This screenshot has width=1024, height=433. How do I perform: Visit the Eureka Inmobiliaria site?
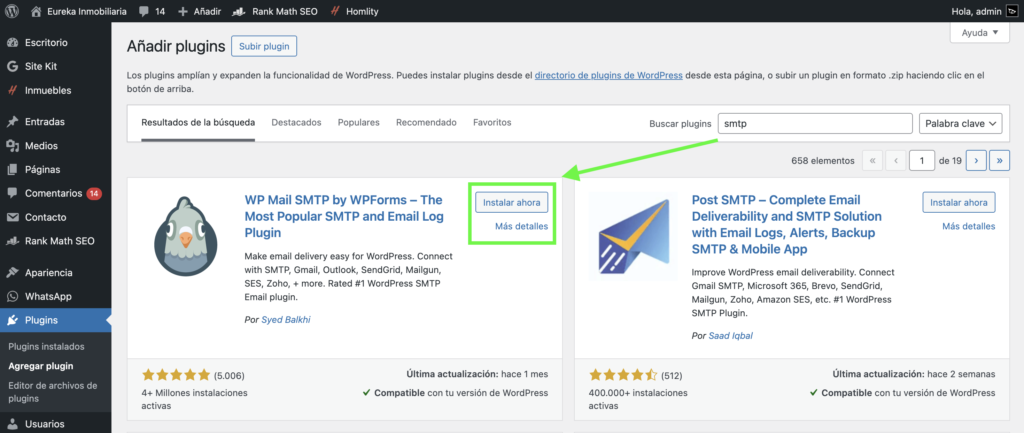(79, 11)
